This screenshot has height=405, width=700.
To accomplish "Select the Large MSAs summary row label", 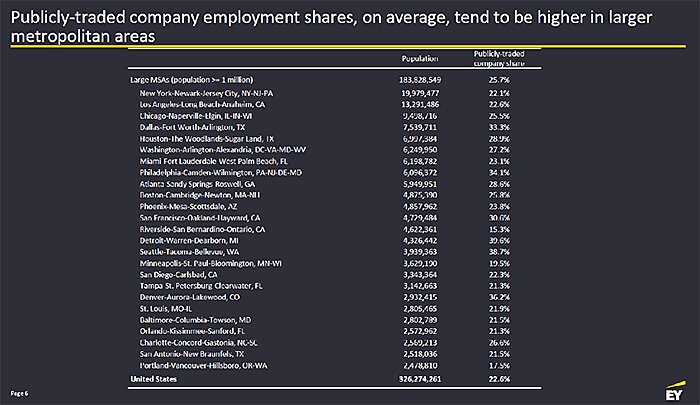I will coord(192,79).
